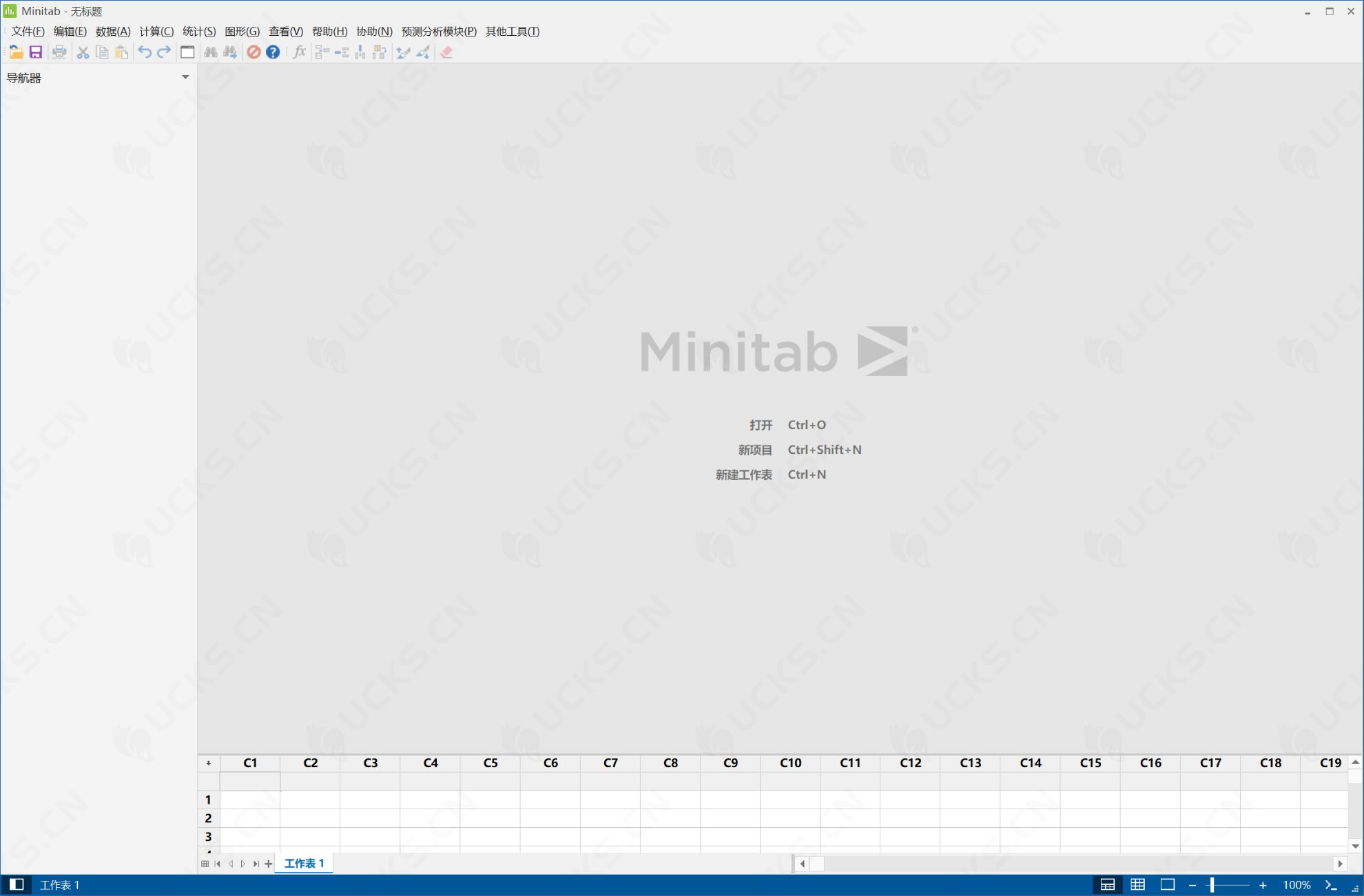Click the Find binoculars icon
Screen dimensions: 1364x896
coord(211,52)
